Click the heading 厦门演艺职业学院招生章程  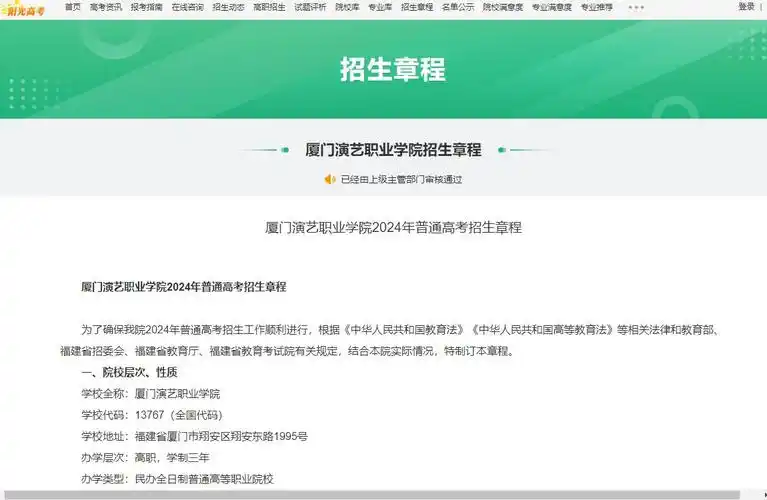[393, 150]
